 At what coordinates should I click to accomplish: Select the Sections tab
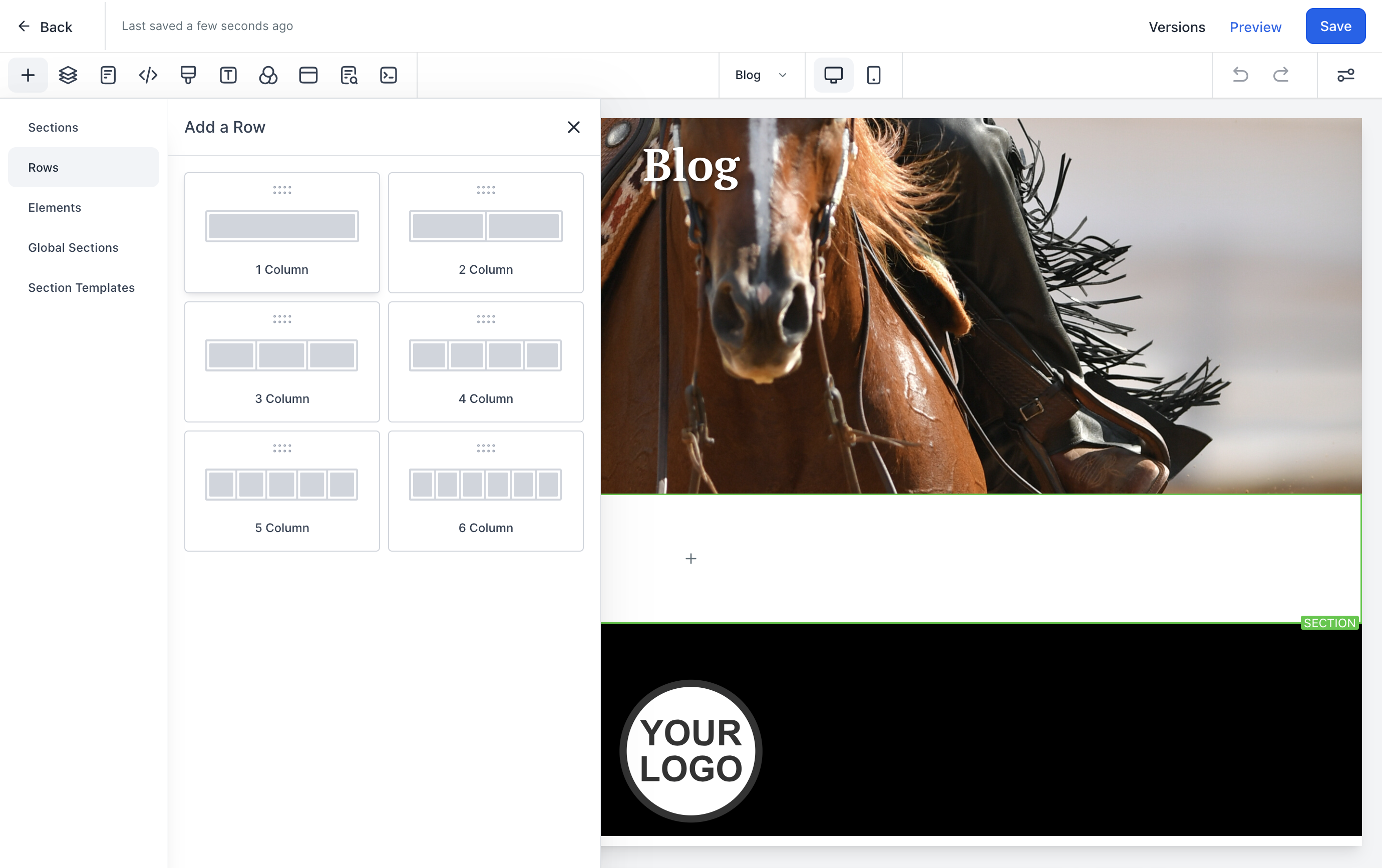(x=83, y=127)
